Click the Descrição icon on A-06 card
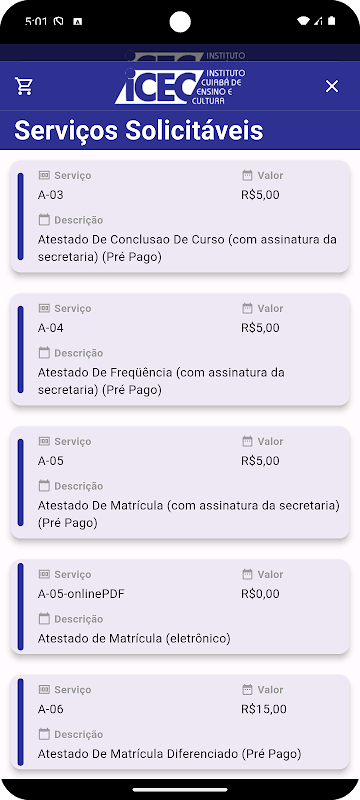This screenshot has width=360, height=800. [x=44, y=734]
